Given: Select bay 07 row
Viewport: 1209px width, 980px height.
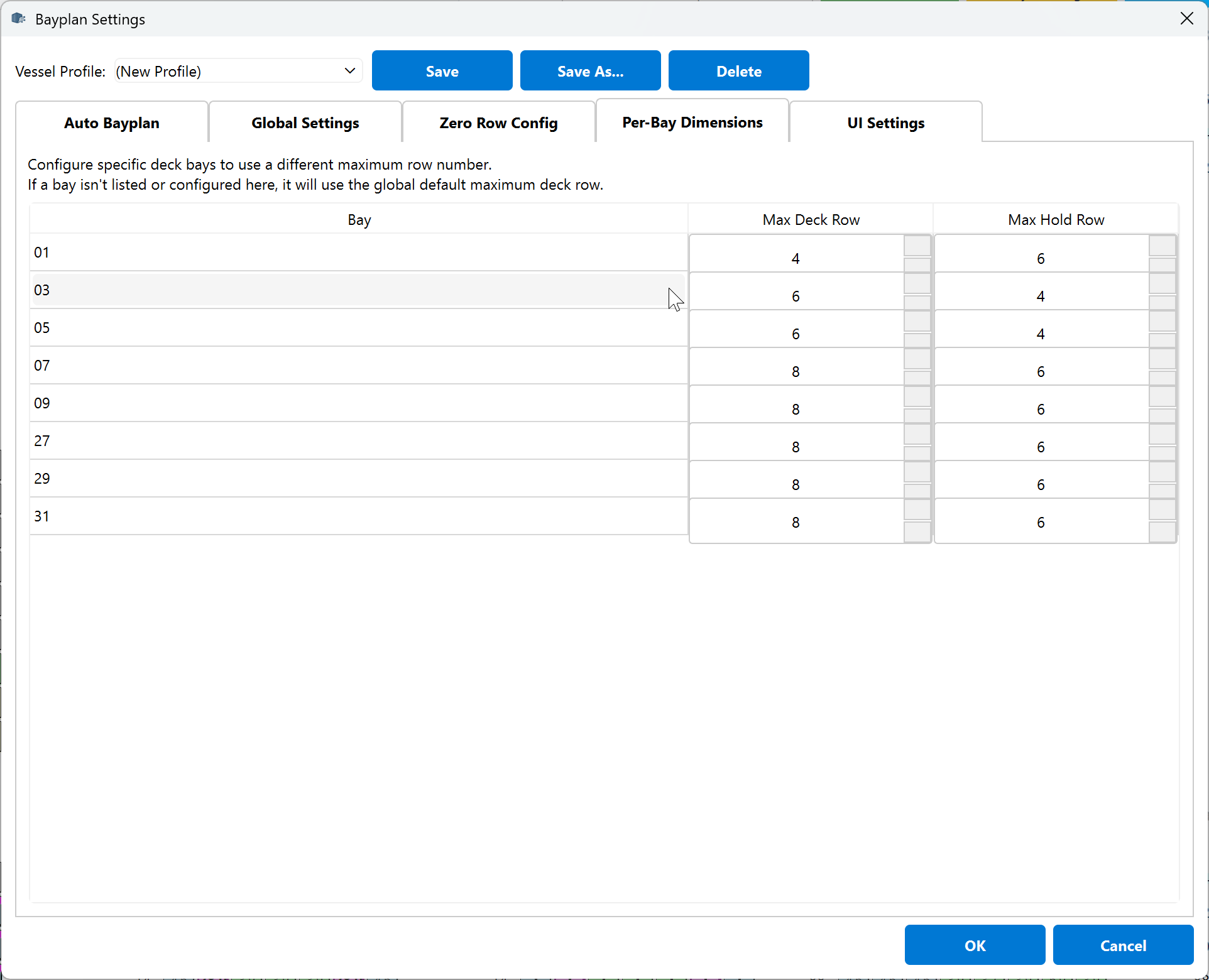Looking at the screenshot, I should (x=358, y=366).
